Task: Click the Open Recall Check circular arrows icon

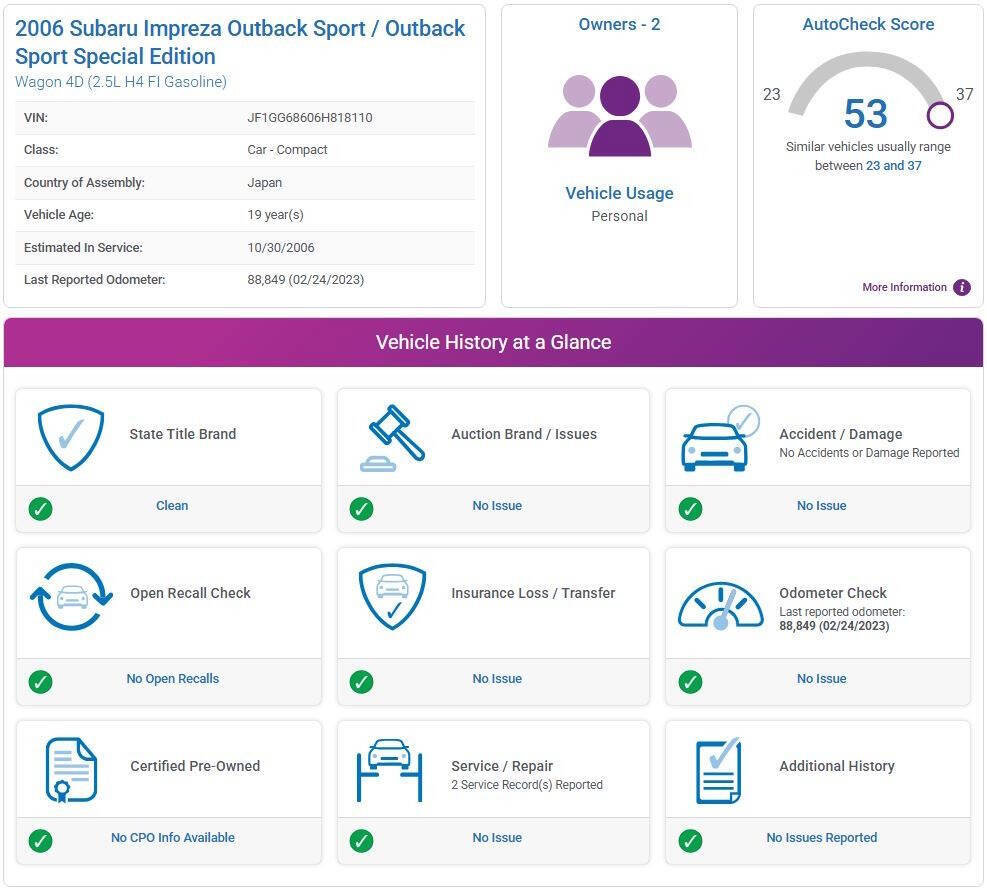Action: click(71, 596)
